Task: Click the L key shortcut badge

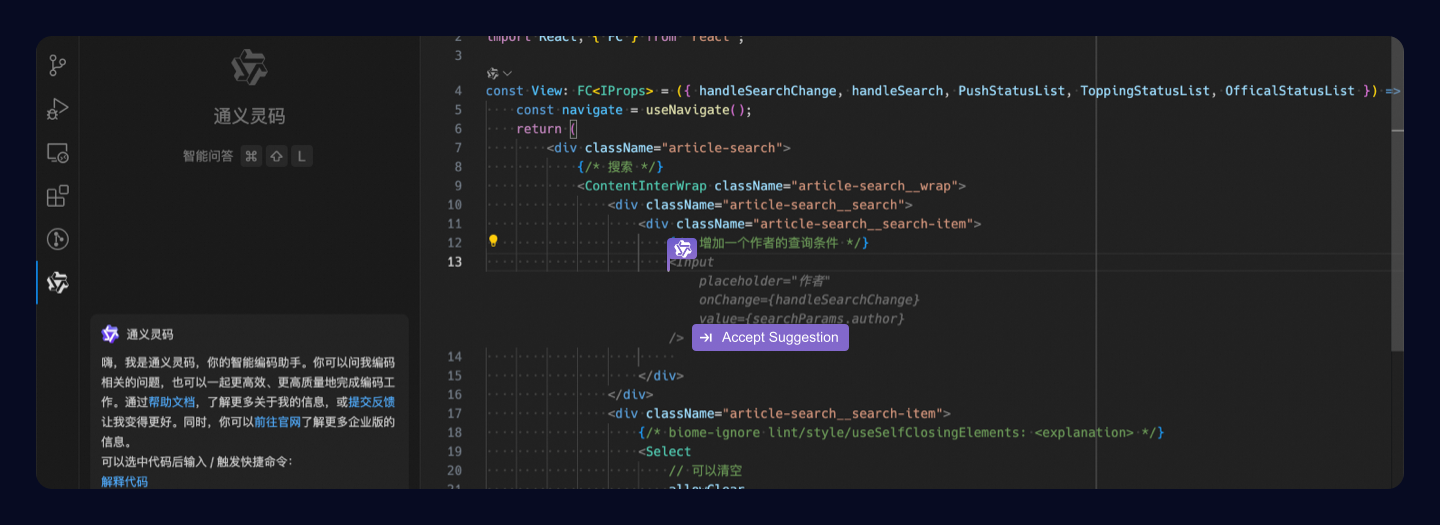Action: click(x=301, y=156)
